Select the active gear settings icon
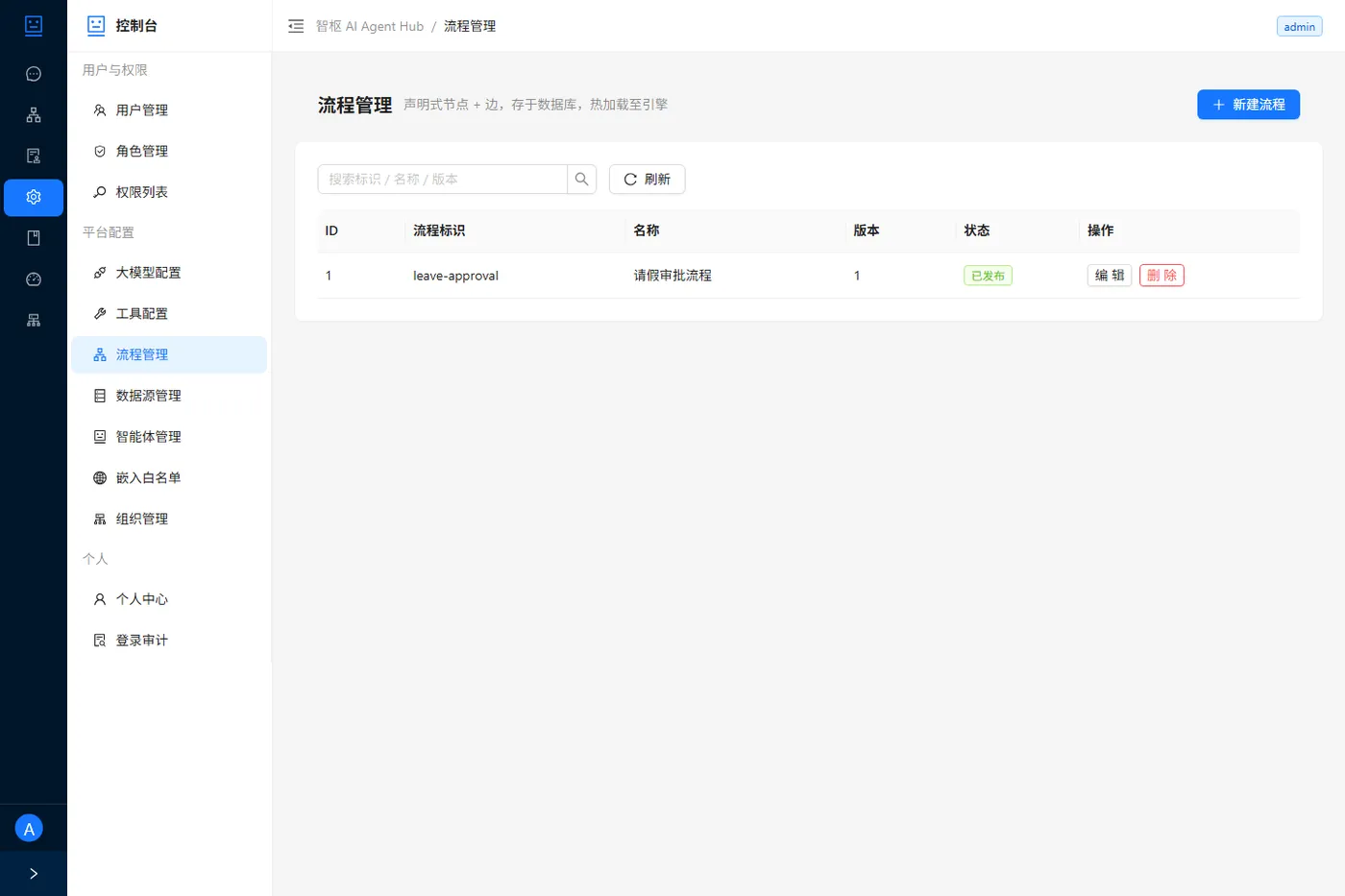This screenshot has height=896, width=1345. (x=34, y=197)
